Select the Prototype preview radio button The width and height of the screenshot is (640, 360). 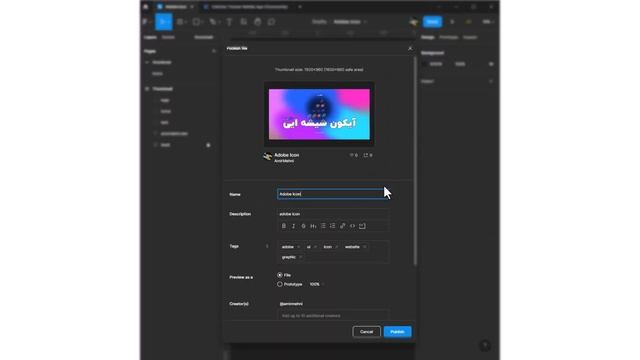pyautogui.click(x=280, y=284)
